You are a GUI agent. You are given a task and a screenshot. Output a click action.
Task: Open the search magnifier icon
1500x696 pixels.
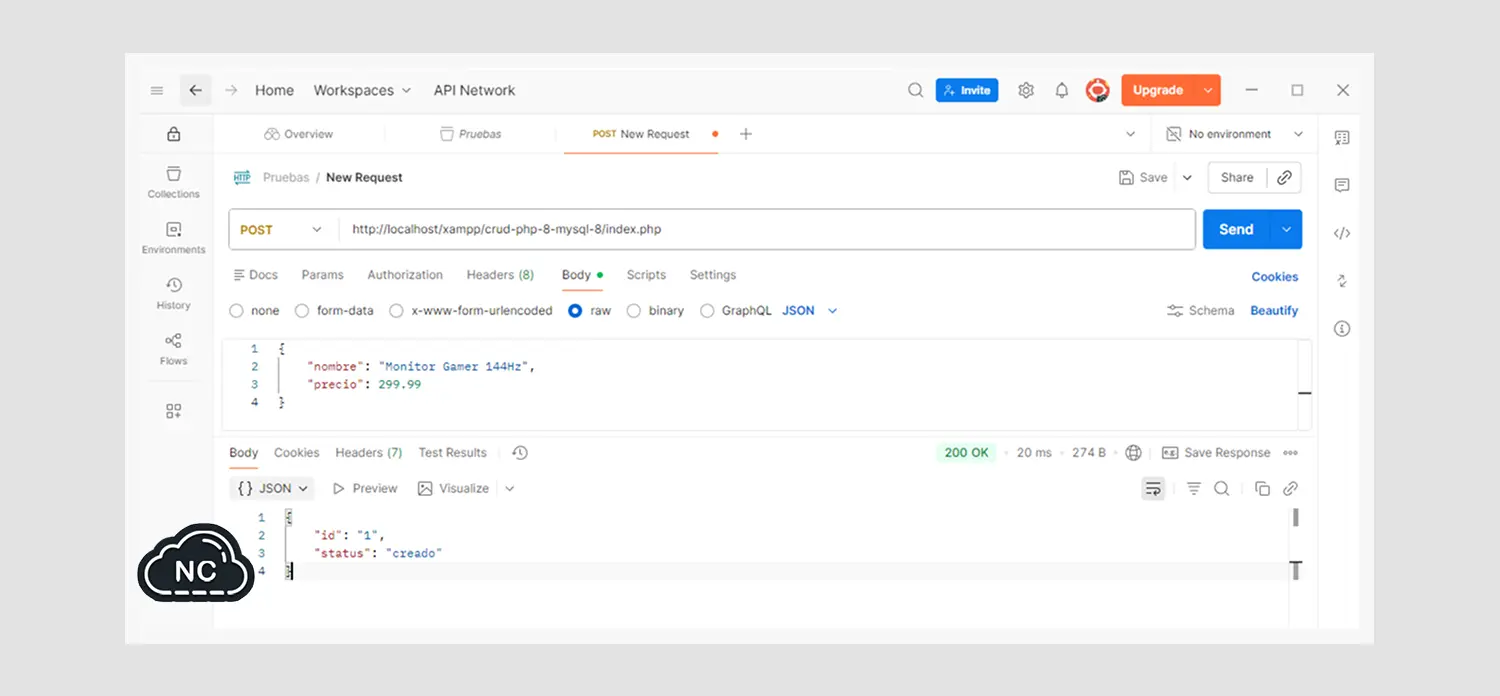915,90
